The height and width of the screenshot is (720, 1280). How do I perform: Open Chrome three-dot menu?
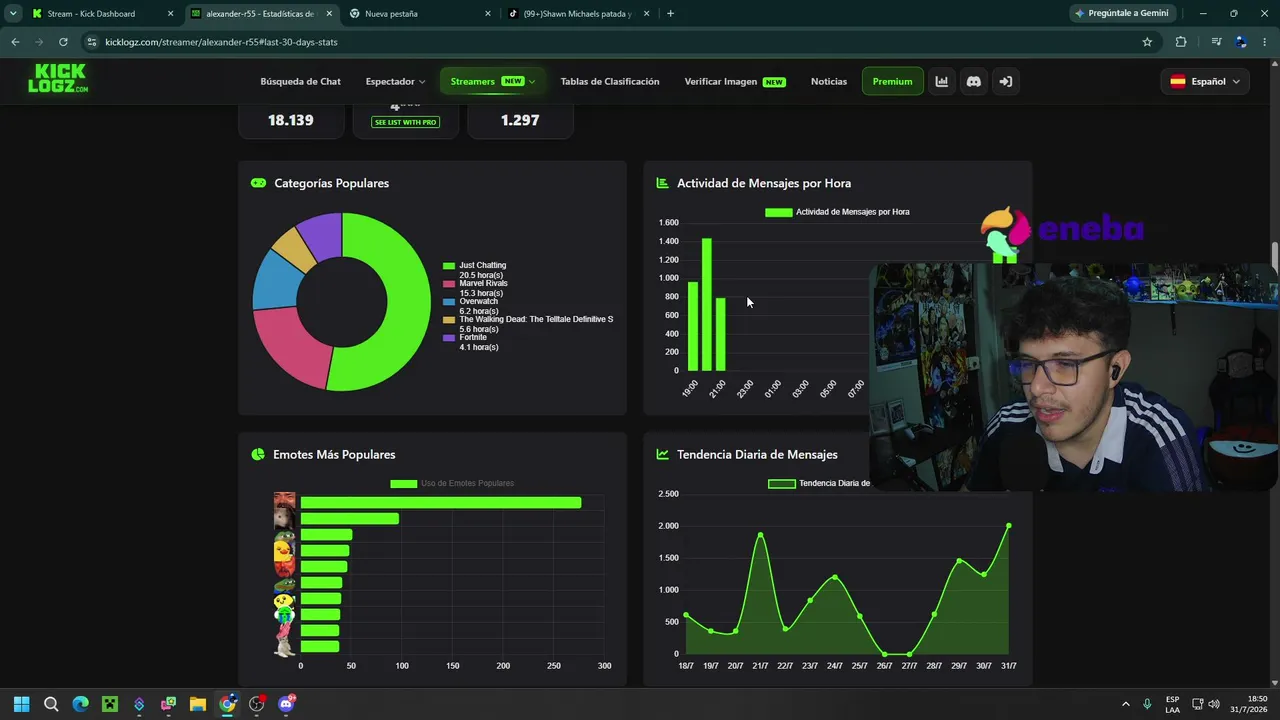[x=1263, y=42]
